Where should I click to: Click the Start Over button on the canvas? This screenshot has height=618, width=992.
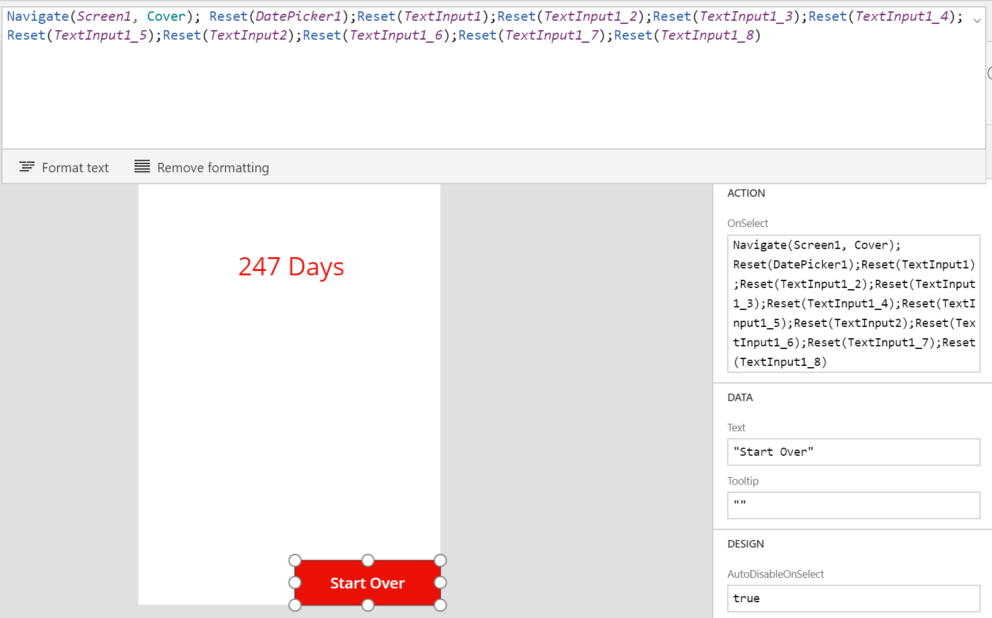pyautogui.click(x=367, y=583)
